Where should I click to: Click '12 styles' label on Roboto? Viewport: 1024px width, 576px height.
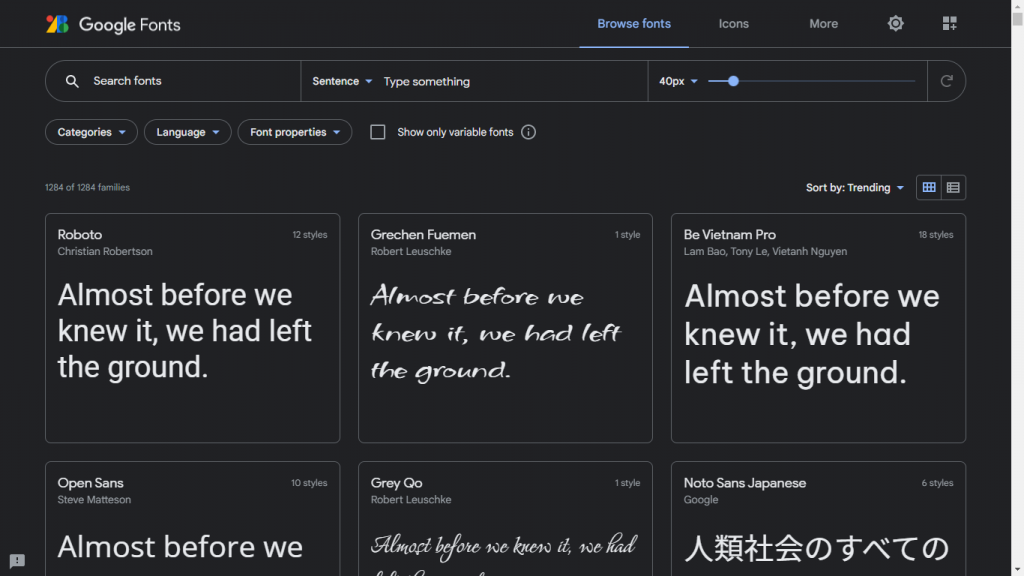pyautogui.click(x=310, y=234)
